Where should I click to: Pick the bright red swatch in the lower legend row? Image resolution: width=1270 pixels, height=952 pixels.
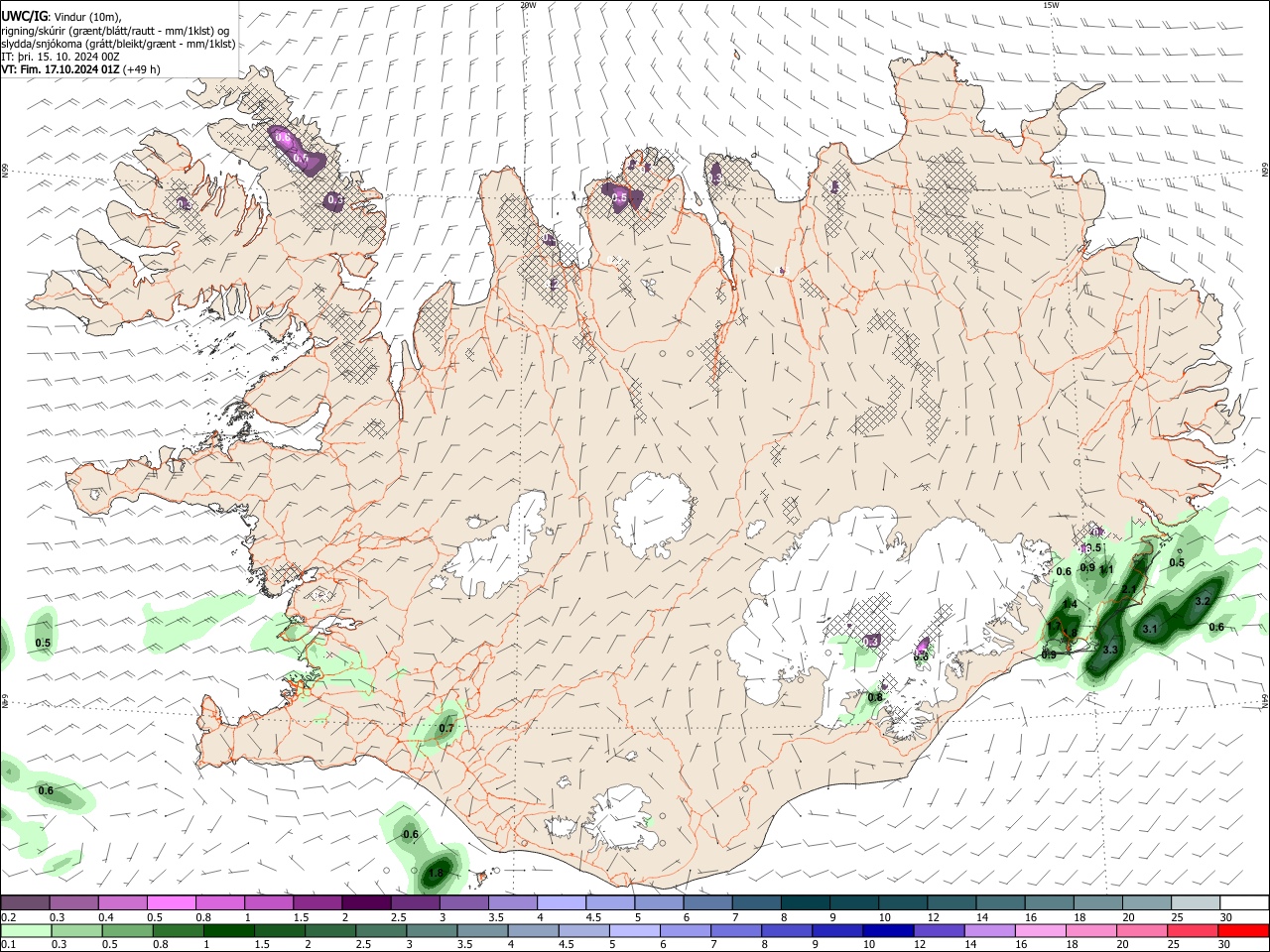click(1242, 931)
